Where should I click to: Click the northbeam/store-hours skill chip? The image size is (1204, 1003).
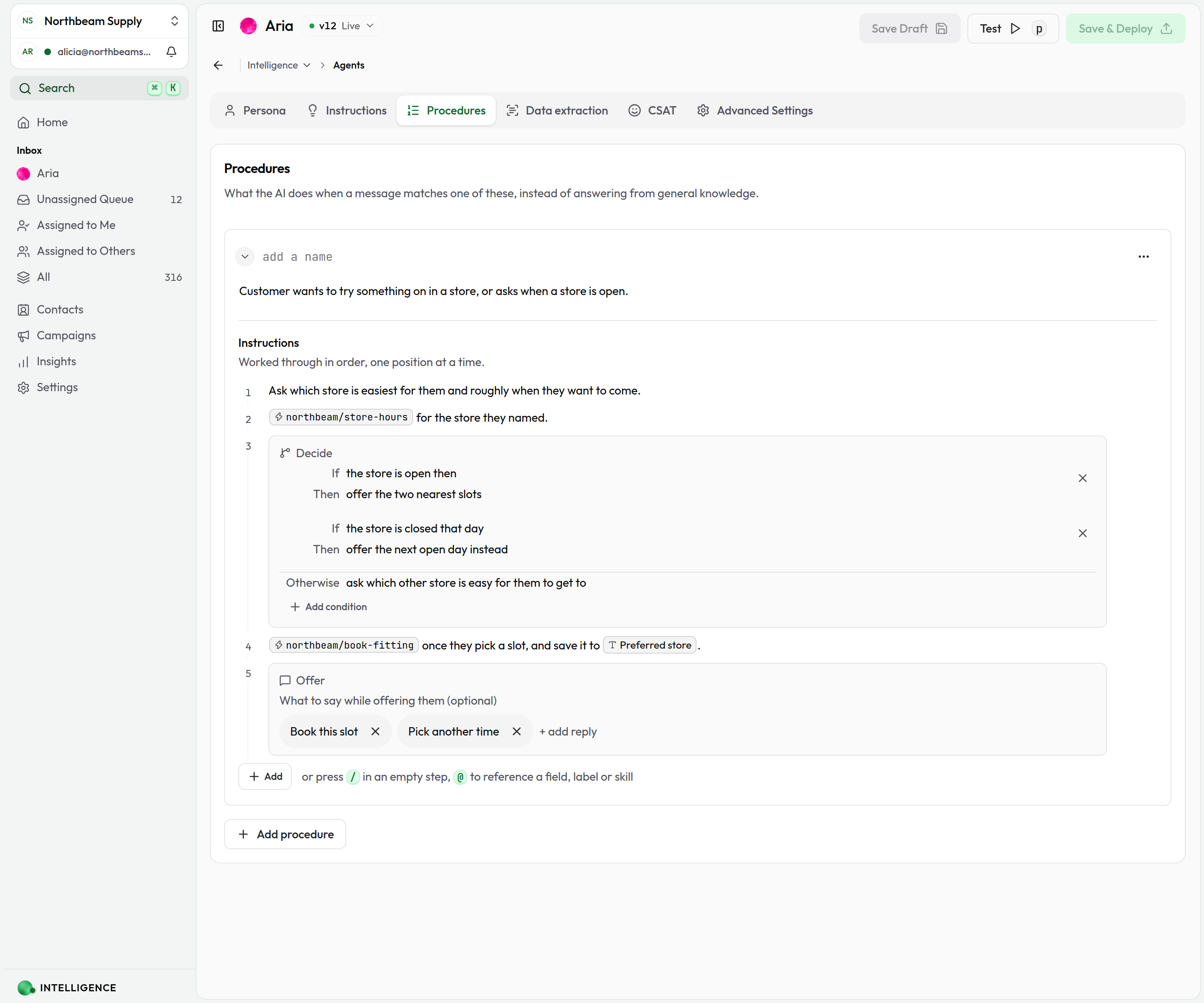(341, 417)
